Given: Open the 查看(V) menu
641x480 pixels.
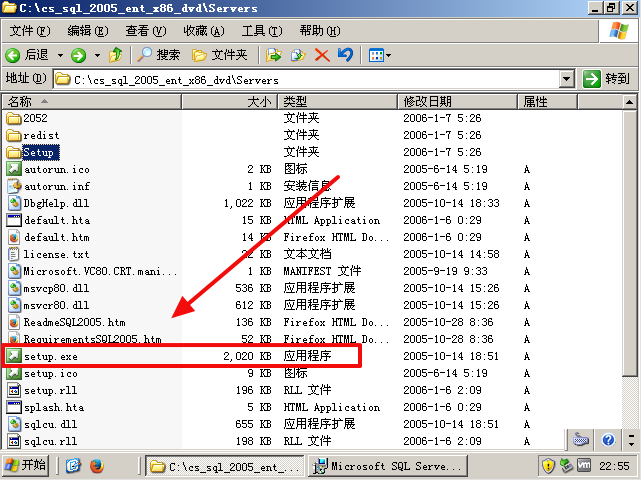Looking at the screenshot, I should [x=146, y=31].
